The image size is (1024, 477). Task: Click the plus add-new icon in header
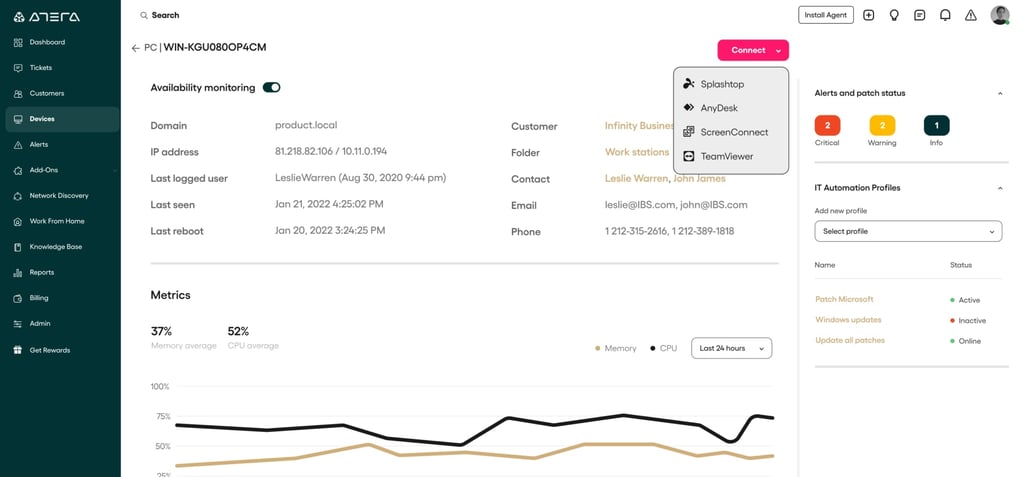pos(868,15)
